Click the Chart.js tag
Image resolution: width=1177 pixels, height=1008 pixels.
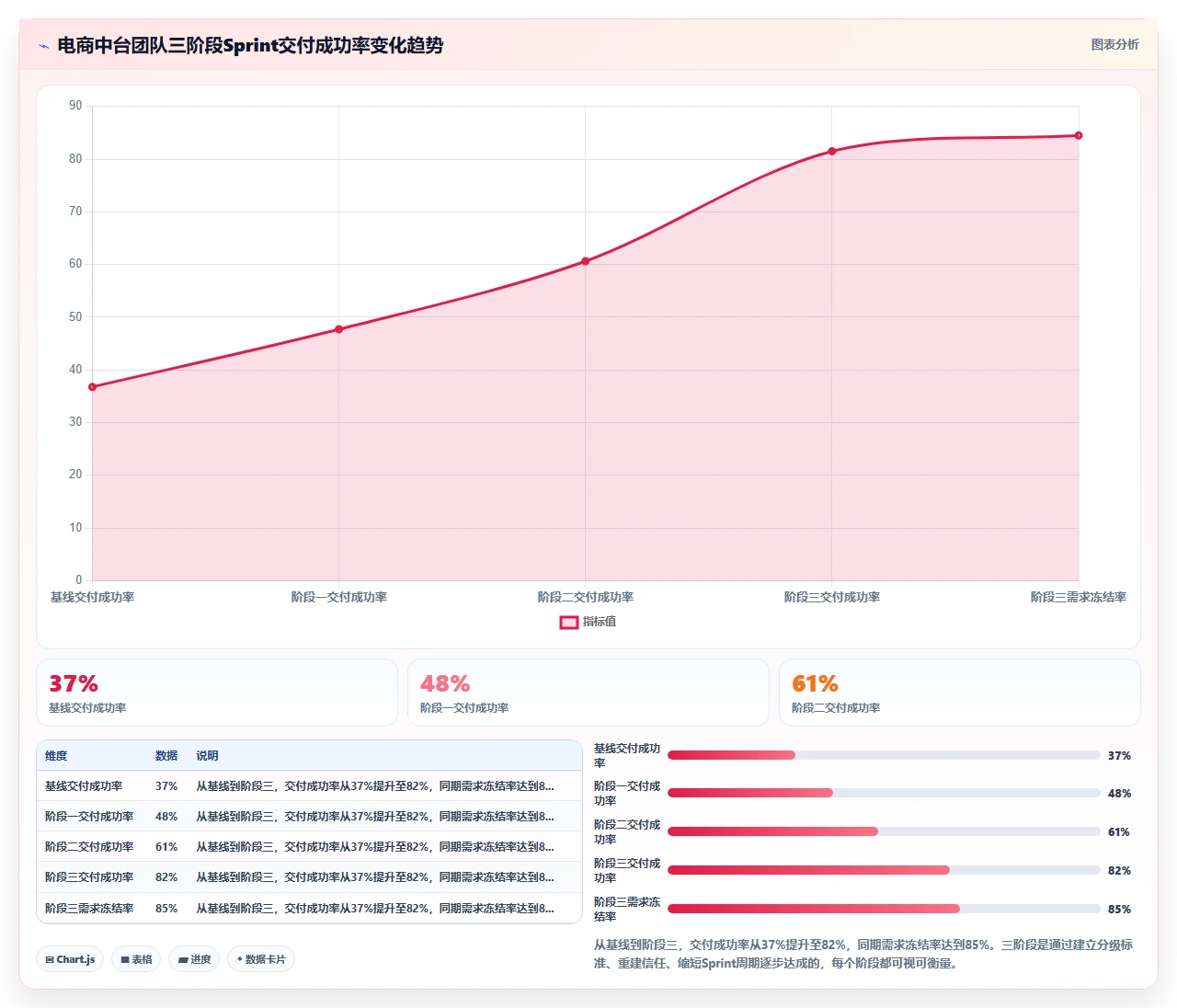click(70, 959)
